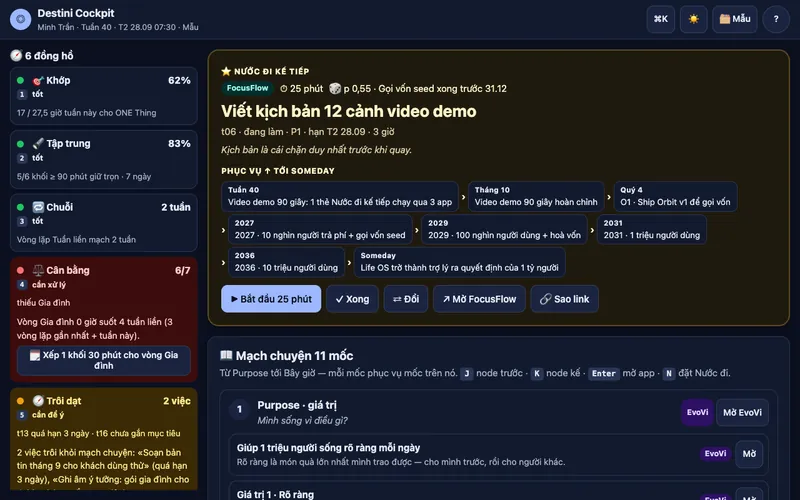The height and width of the screenshot is (500, 800).
Task: Click Bắt đầu 25 phút start button
Action: point(271,299)
